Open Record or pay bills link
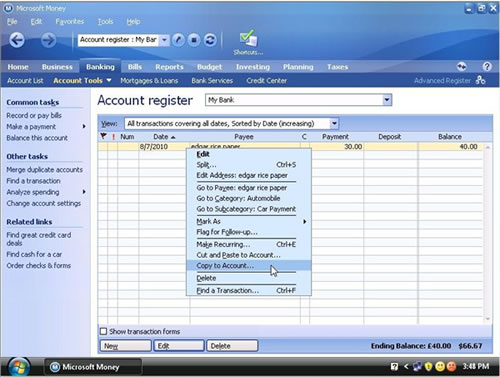 click(34, 116)
